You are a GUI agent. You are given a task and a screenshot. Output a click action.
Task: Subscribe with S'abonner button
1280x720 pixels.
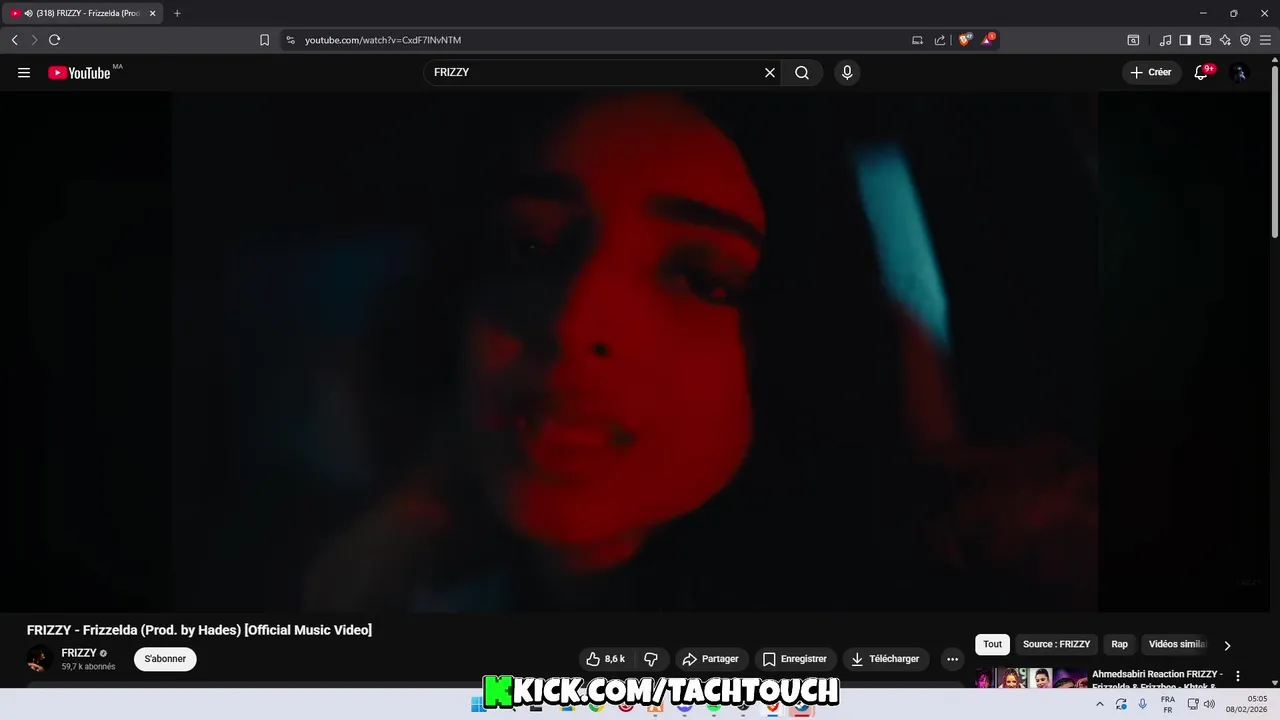tap(165, 659)
